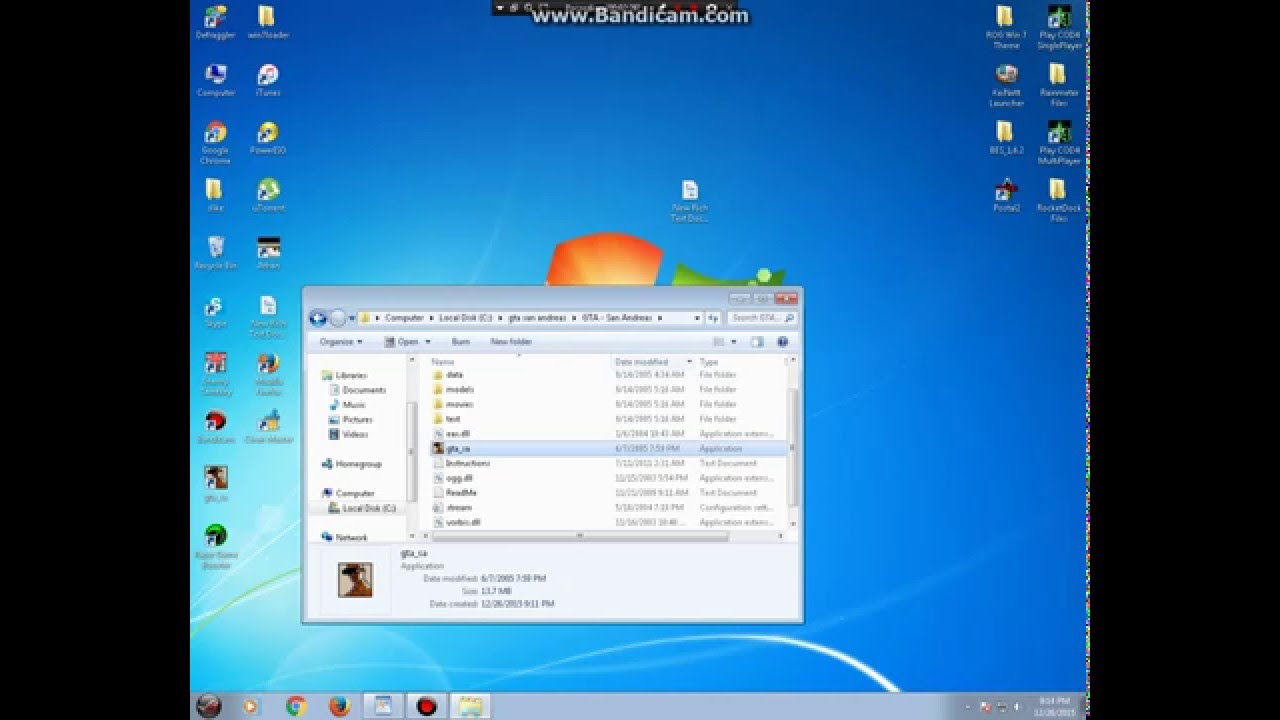Image resolution: width=1280 pixels, height=720 pixels.
Task: Toggle the Explorer preview pane button
Action: 757,342
